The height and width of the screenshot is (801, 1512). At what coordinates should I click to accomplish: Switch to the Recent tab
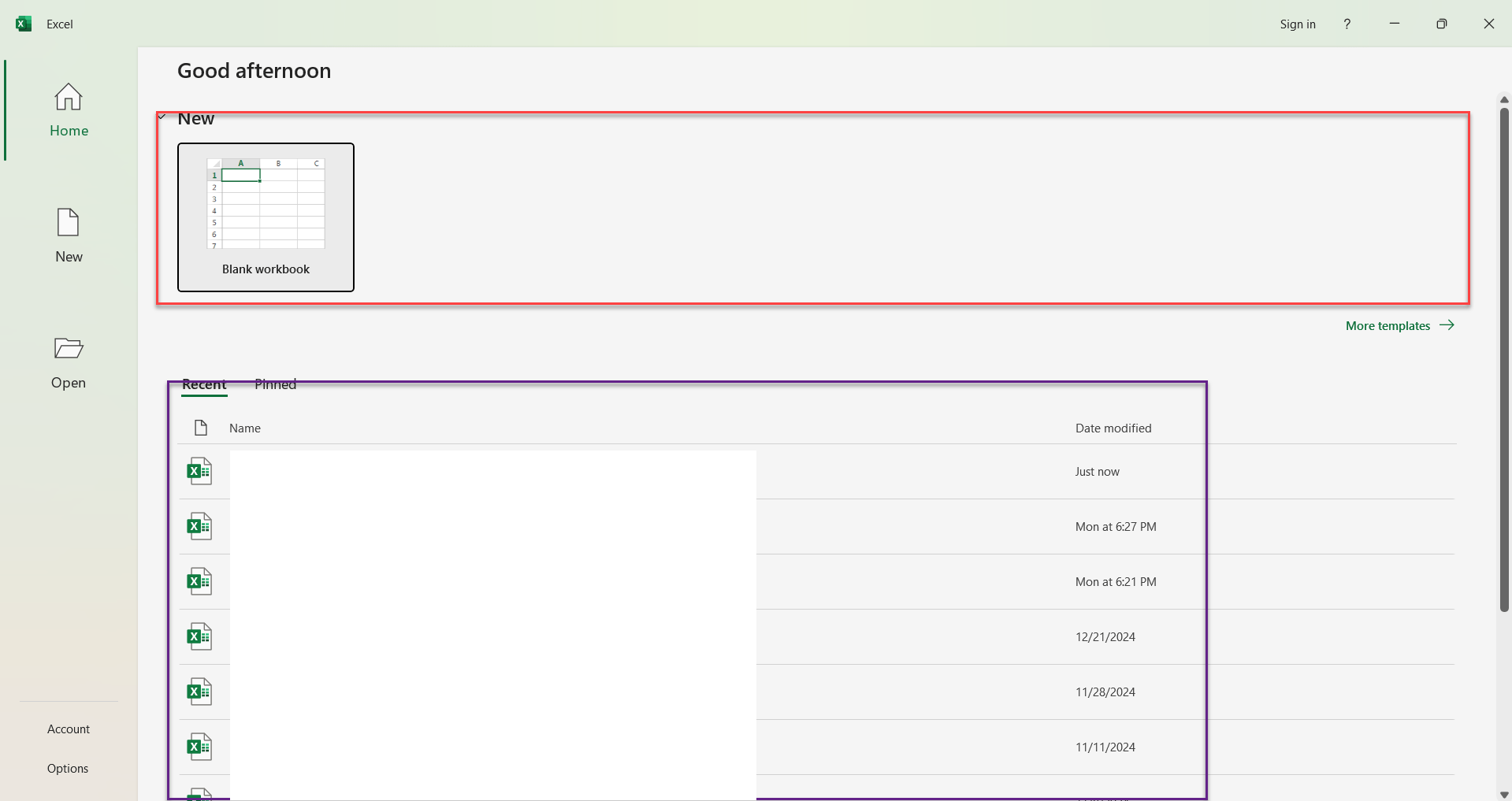coord(204,384)
